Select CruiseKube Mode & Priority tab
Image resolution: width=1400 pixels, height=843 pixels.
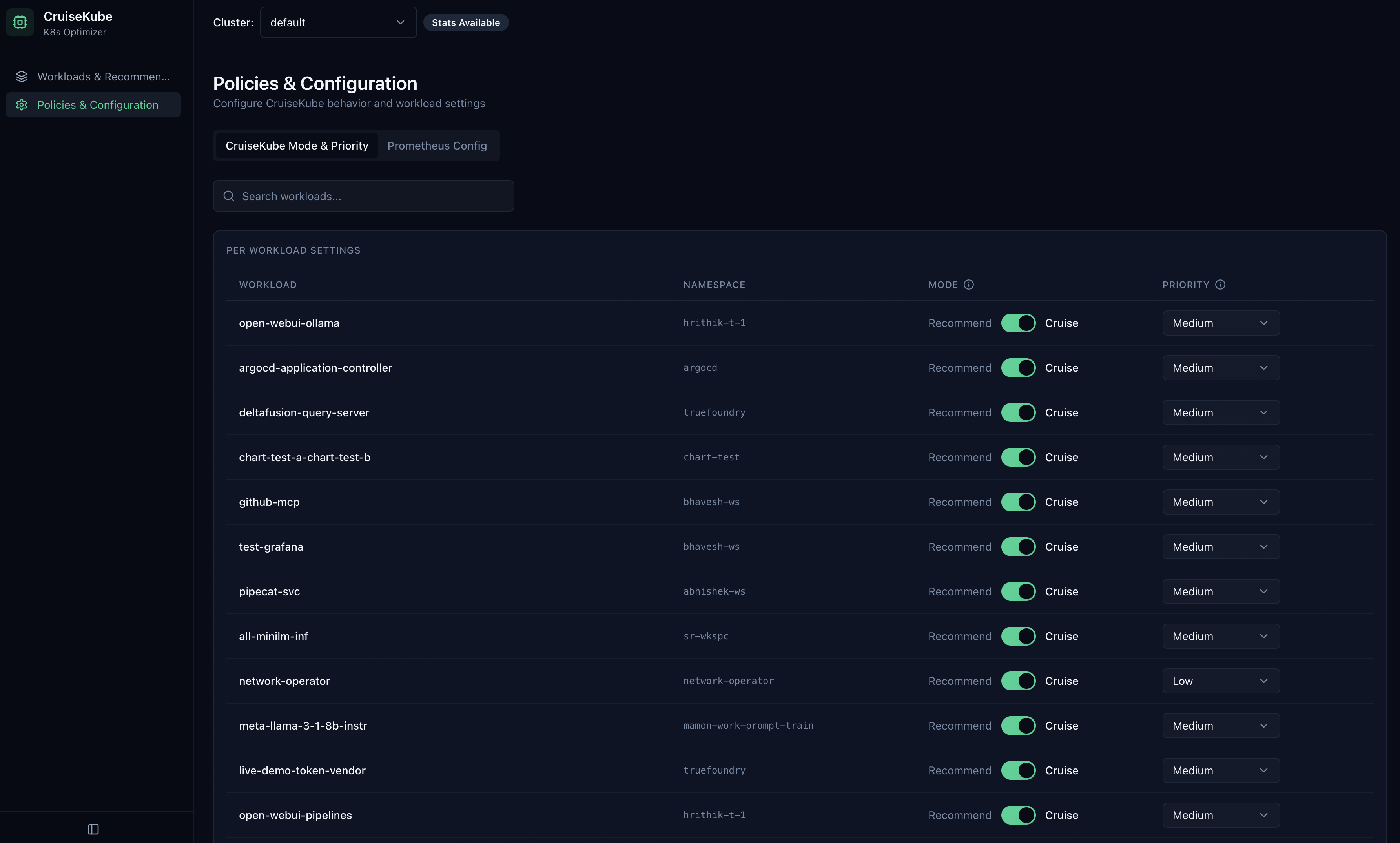297,146
